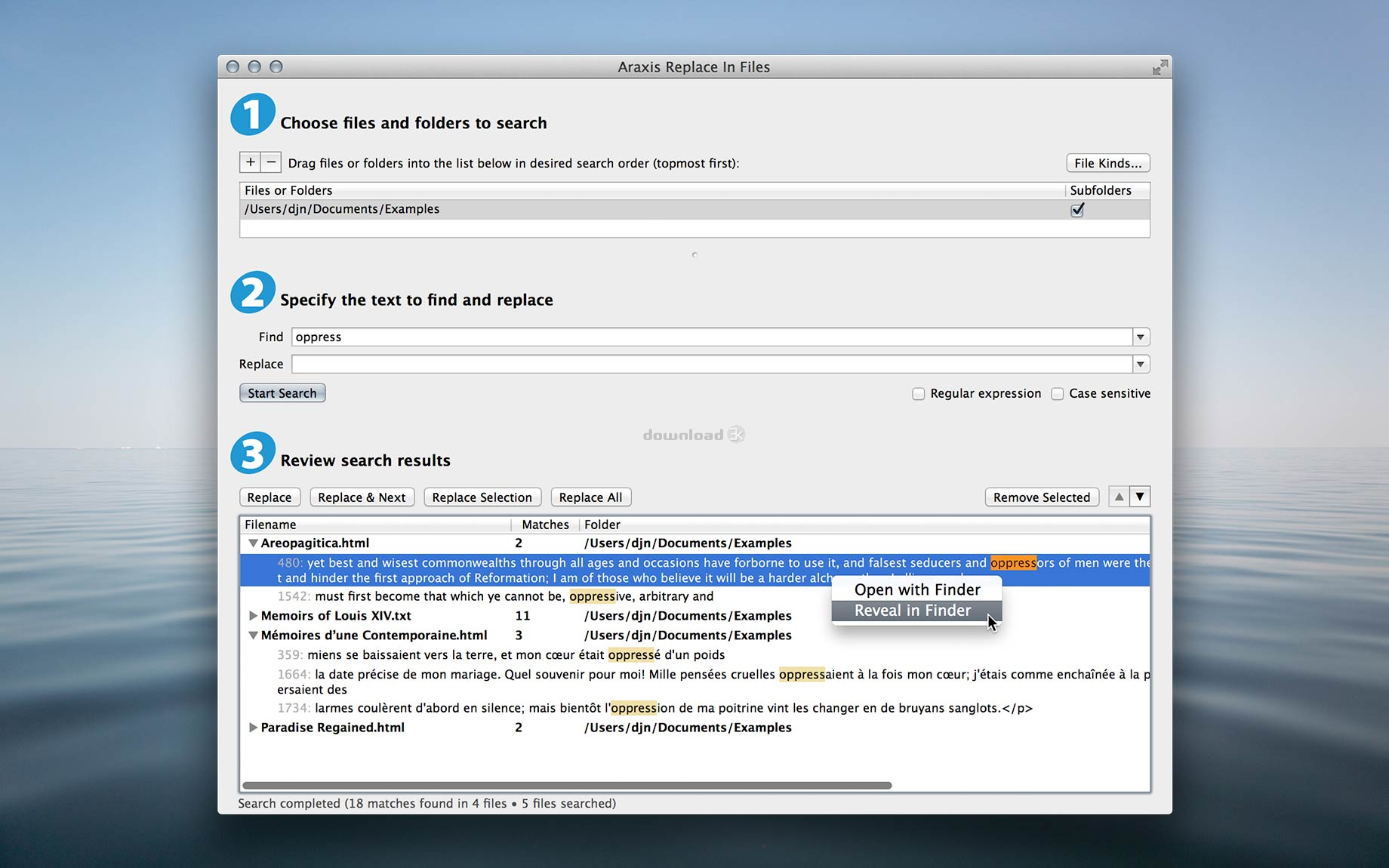Image resolution: width=1389 pixels, height=868 pixels.
Task: Click the Folder column header in results
Action: (x=864, y=525)
